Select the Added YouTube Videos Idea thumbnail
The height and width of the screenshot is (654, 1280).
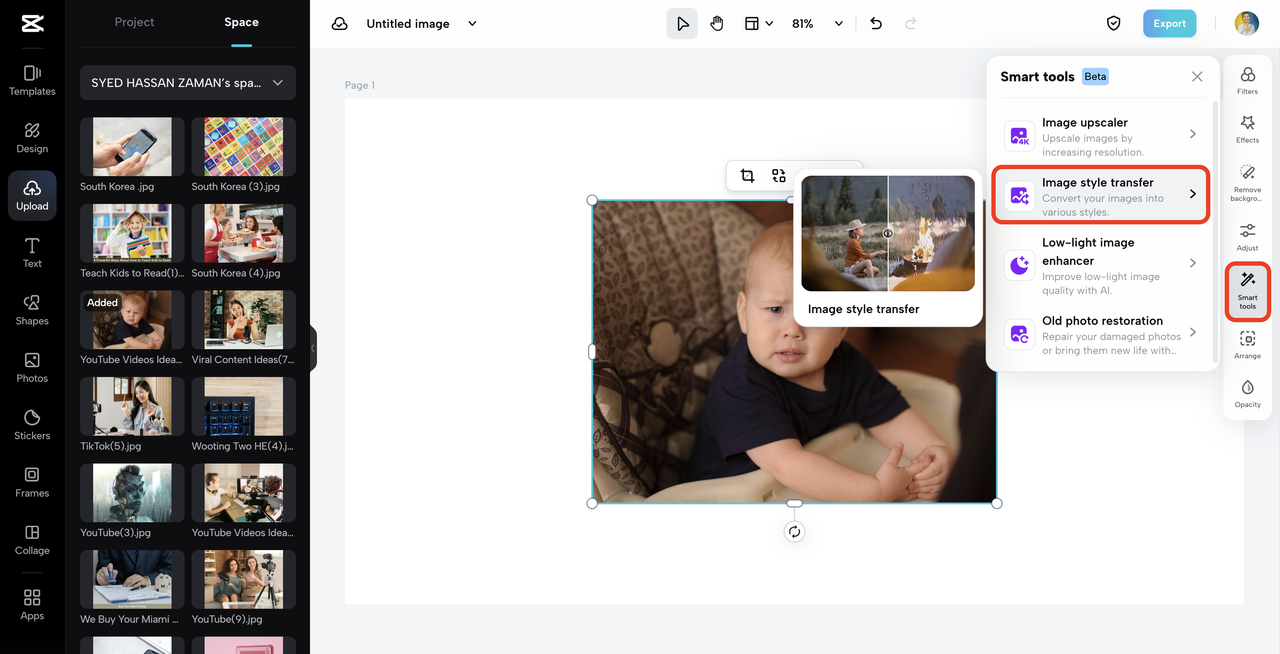tap(132, 320)
